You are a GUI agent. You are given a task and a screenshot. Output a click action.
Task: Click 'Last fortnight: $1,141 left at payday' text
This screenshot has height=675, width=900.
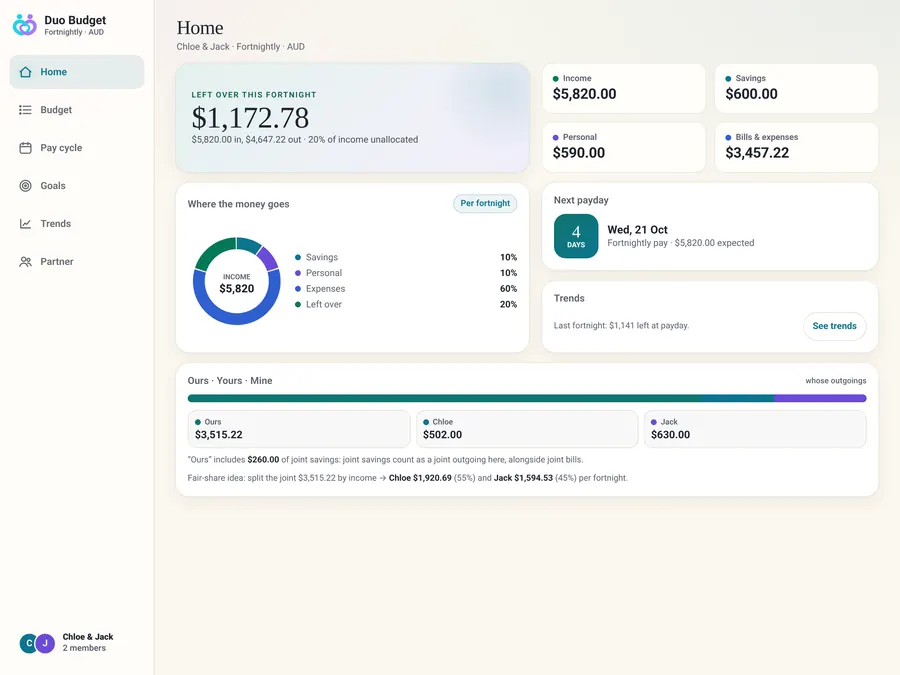[621, 325]
